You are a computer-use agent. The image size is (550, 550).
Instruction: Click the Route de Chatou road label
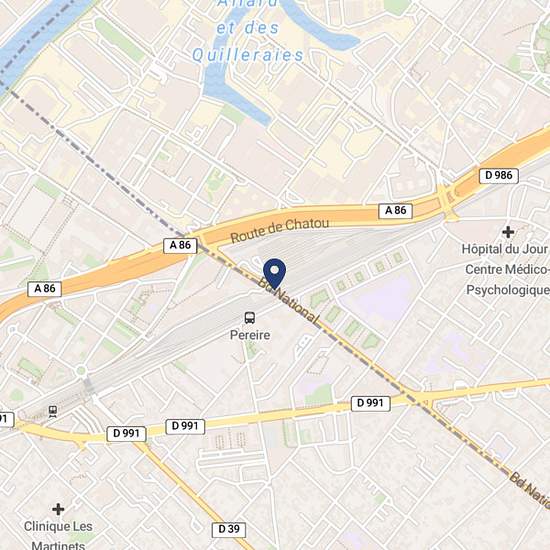point(280,230)
